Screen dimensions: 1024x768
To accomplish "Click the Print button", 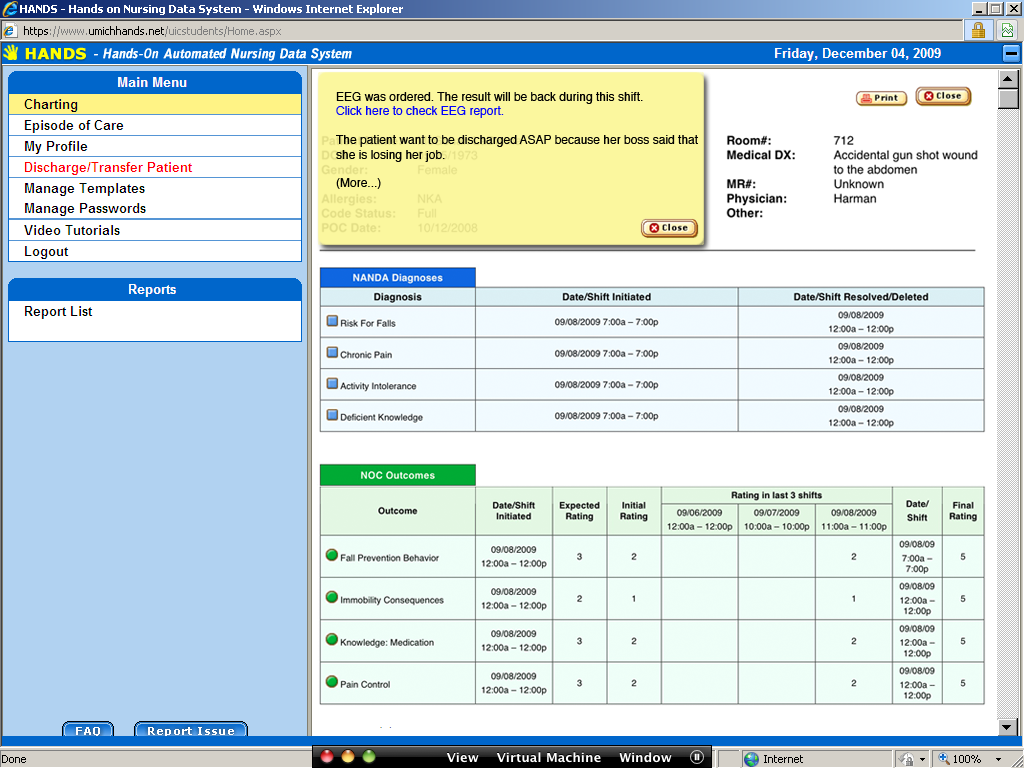I will pyautogui.click(x=881, y=98).
